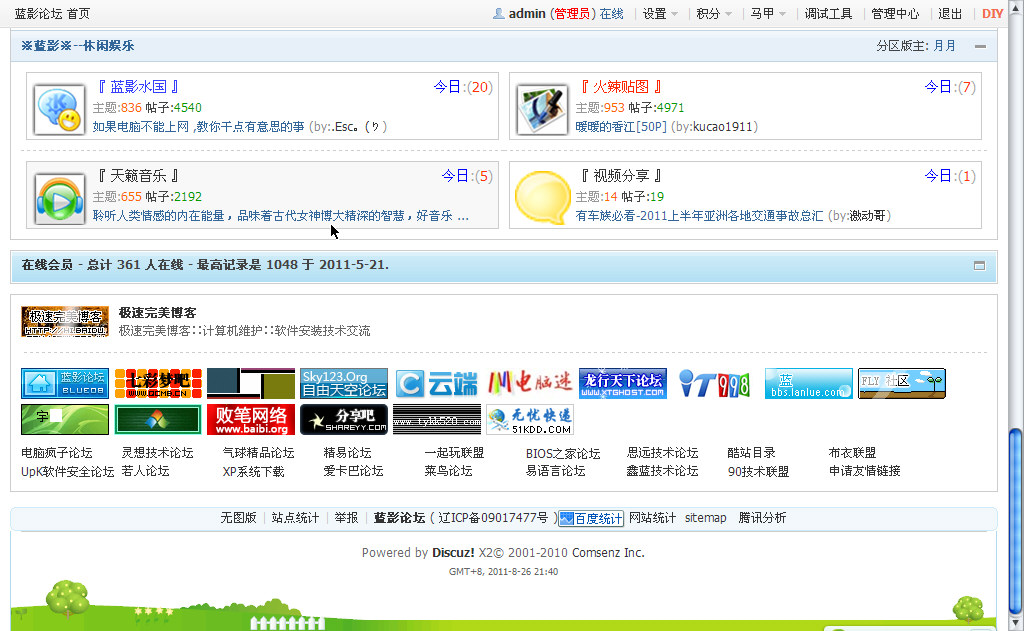Open the 电脑疯子论坛 friend link

pos(57,453)
